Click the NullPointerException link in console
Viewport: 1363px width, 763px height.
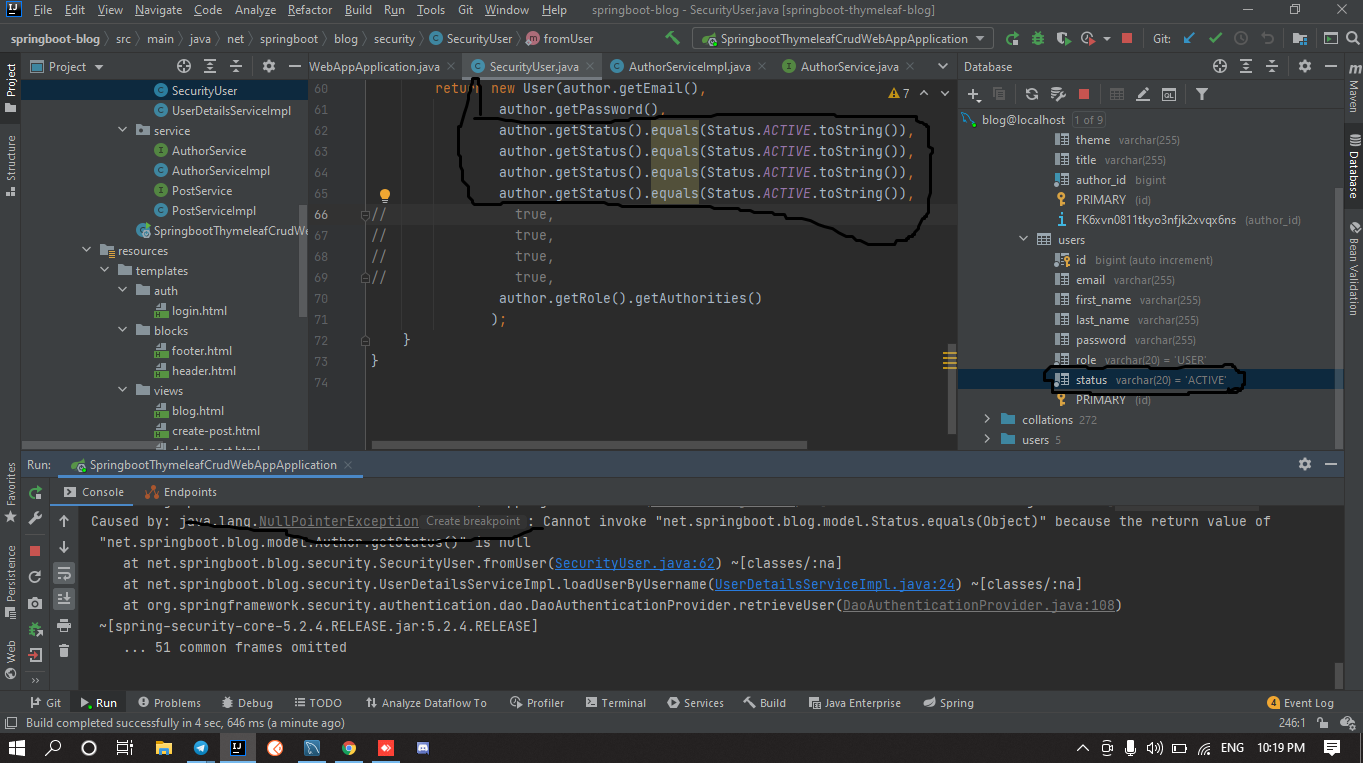338,521
